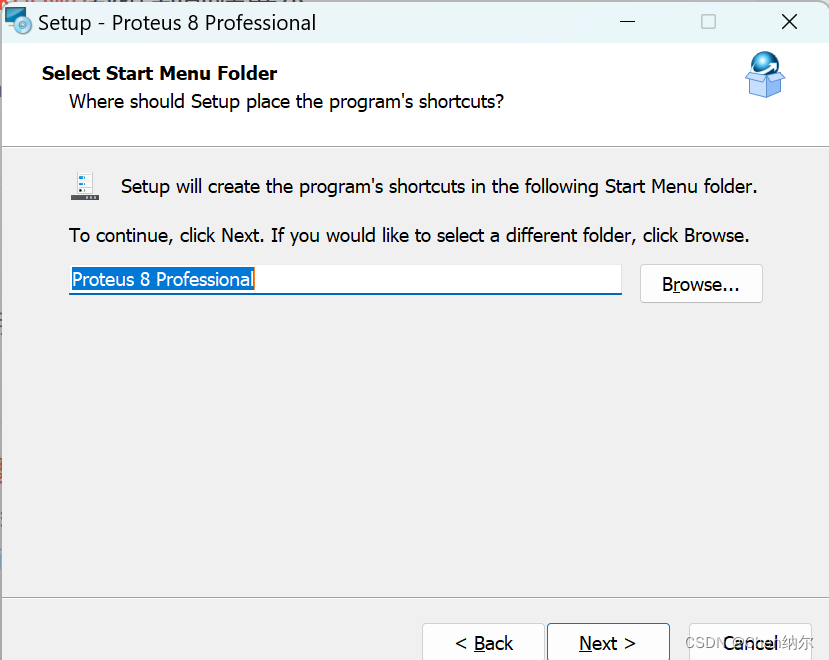The height and width of the screenshot is (660, 829).
Task: Click the 'Select Start Menu Folder' heading
Action: (159, 73)
